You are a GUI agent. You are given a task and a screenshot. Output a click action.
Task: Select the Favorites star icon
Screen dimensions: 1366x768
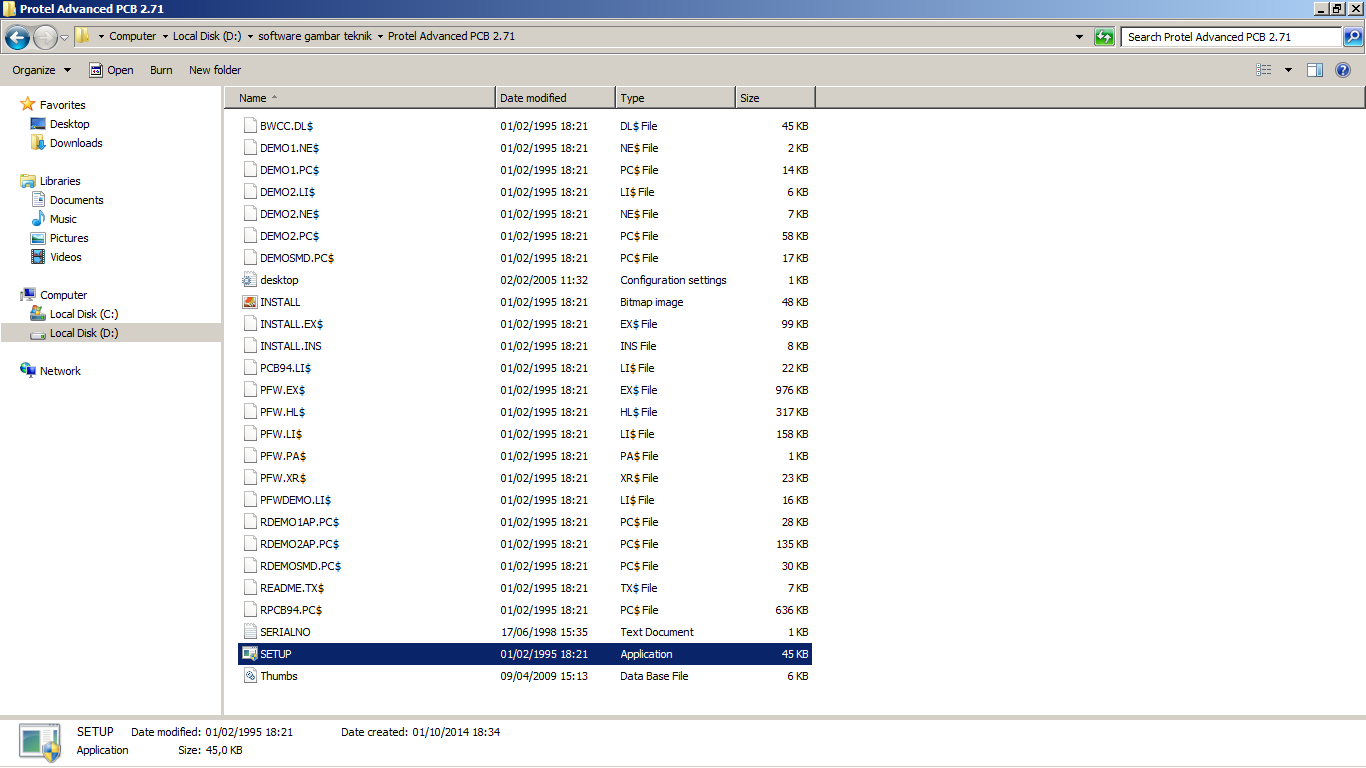coord(28,104)
